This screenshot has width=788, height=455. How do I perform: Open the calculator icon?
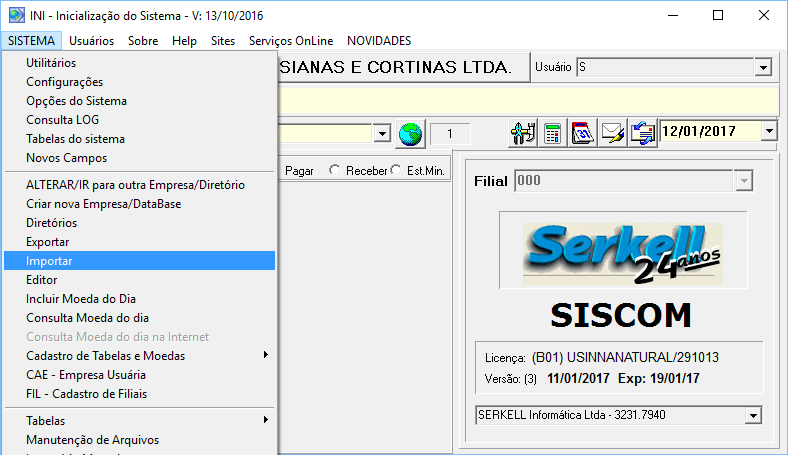pyautogui.click(x=552, y=133)
